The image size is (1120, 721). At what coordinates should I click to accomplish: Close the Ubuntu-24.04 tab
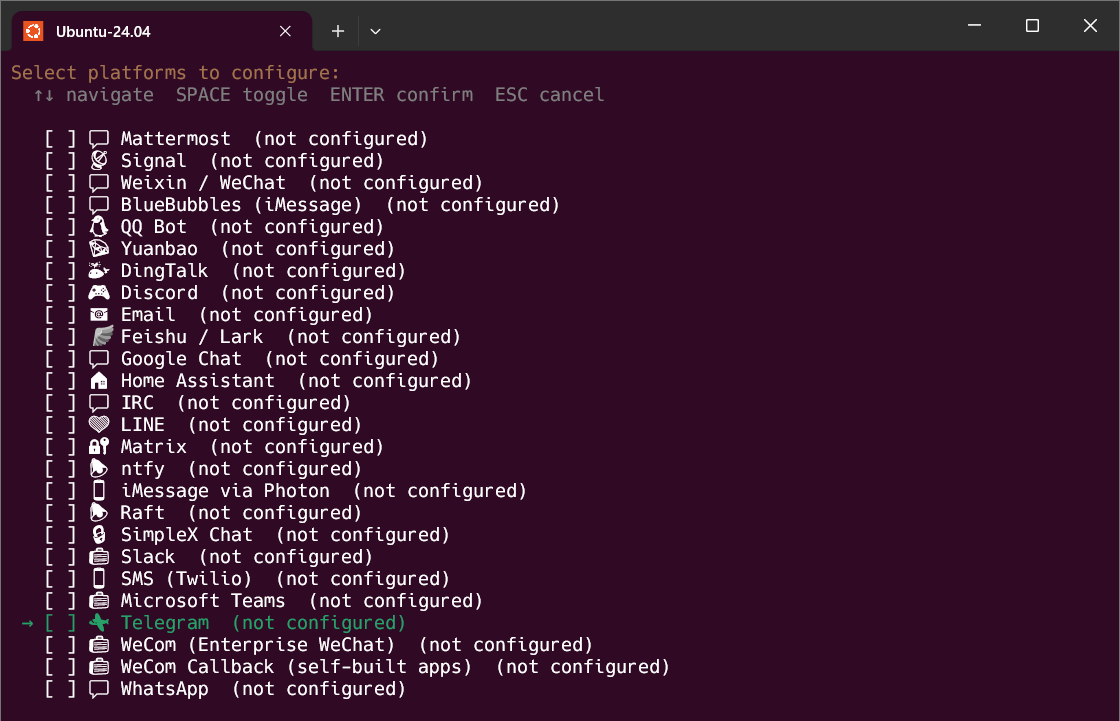pyautogui.click(x=285, y=31)
